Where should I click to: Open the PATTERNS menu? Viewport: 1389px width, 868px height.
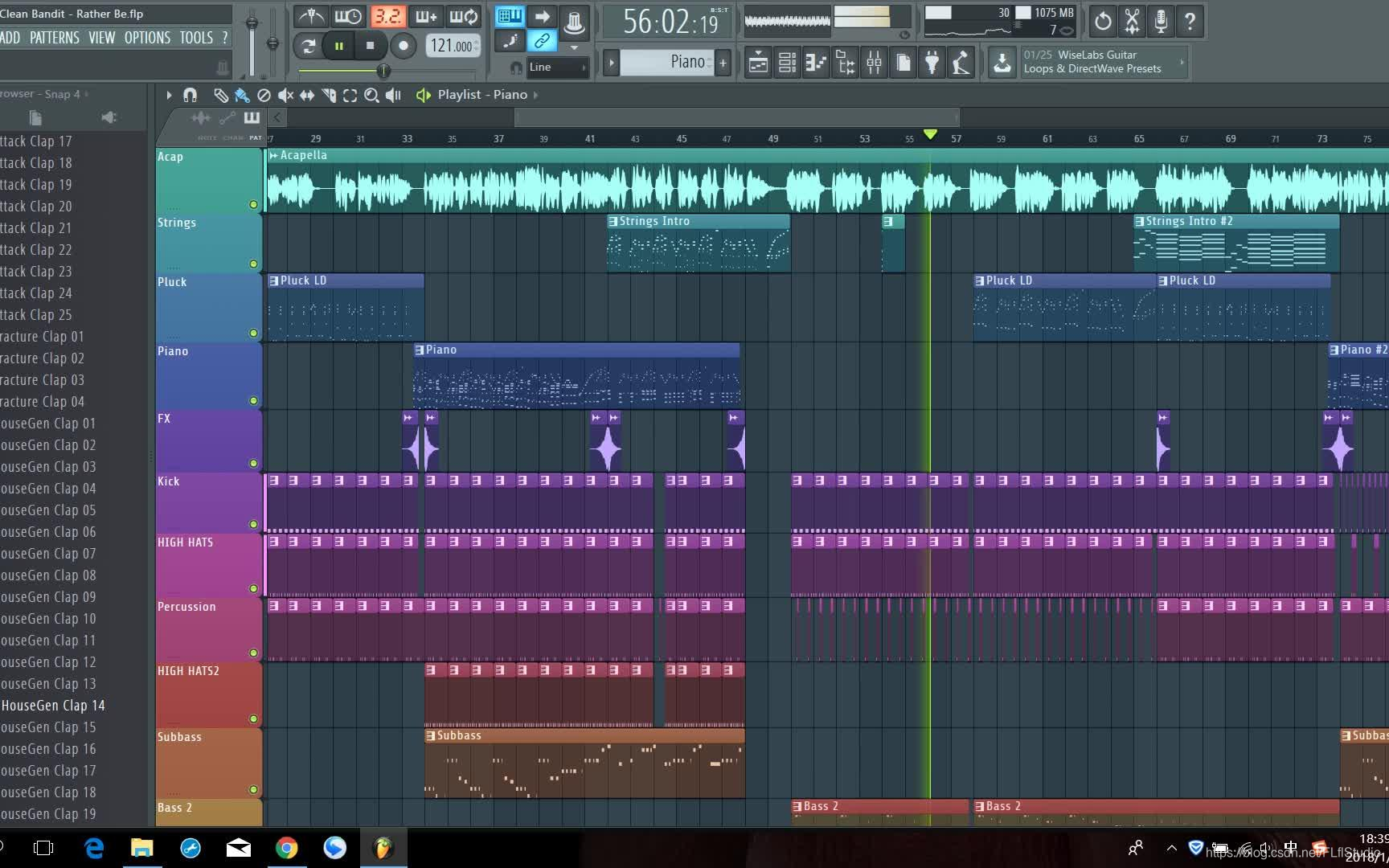tap(55, 38)
